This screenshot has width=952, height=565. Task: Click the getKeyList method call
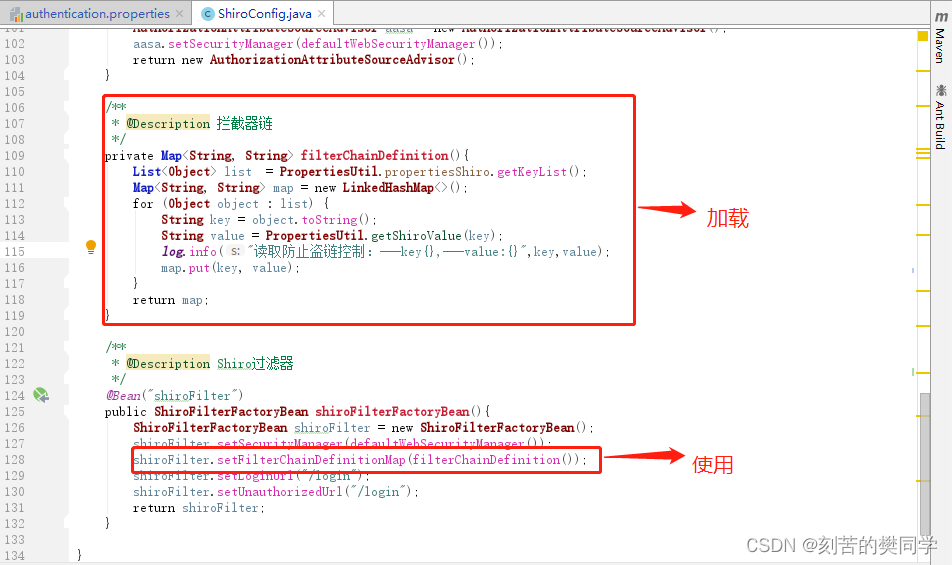pyautogui.click(x=532, y=172)
